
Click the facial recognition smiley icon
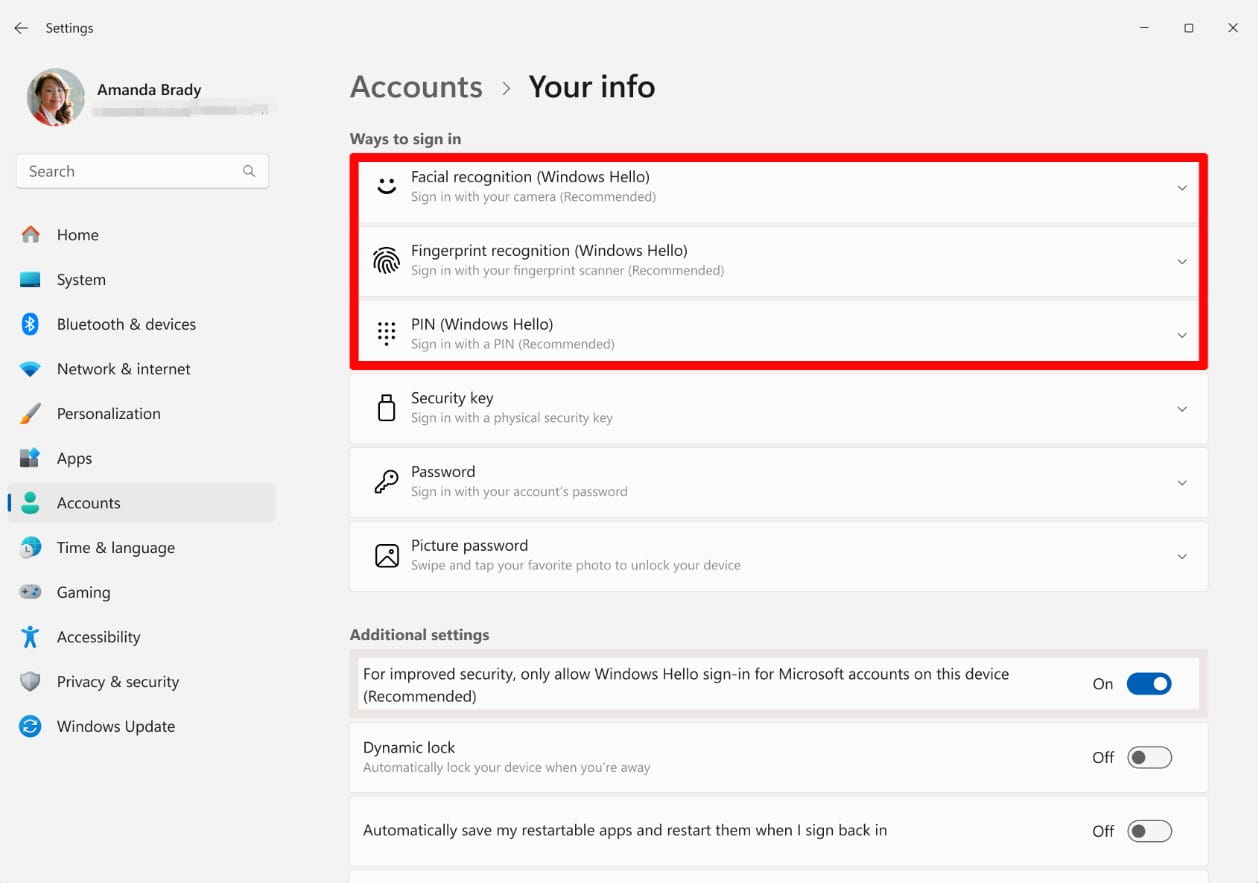click(x=386, y=187)
